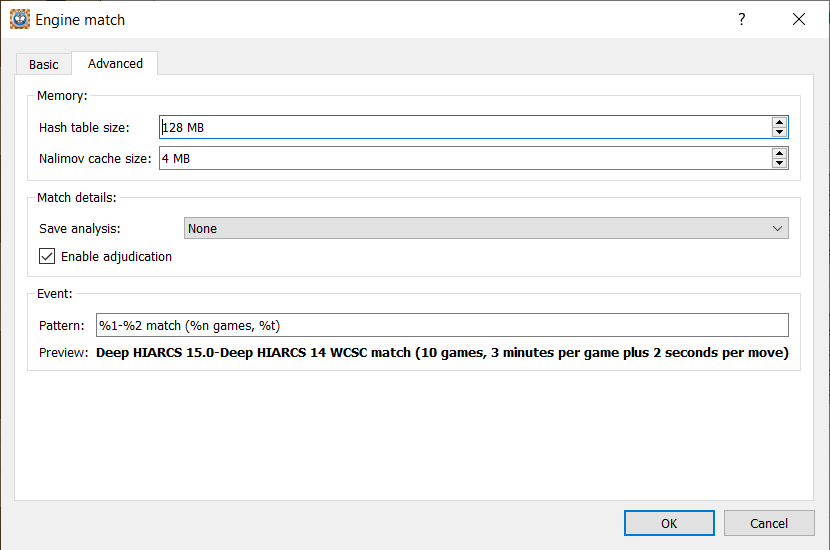Screen dimensions: 830x550
Task: Click the "Save analysis:" label
Action: click(x=78, y=229)
